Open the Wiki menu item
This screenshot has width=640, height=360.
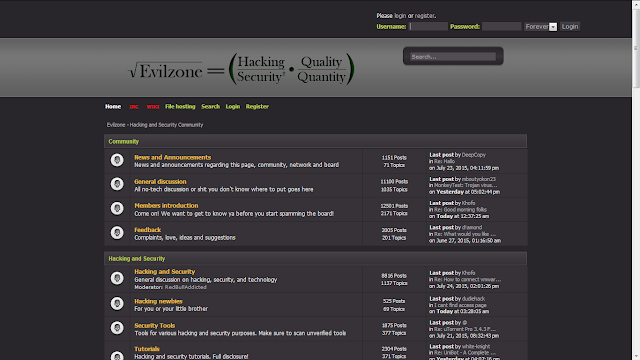click(153, 107)
